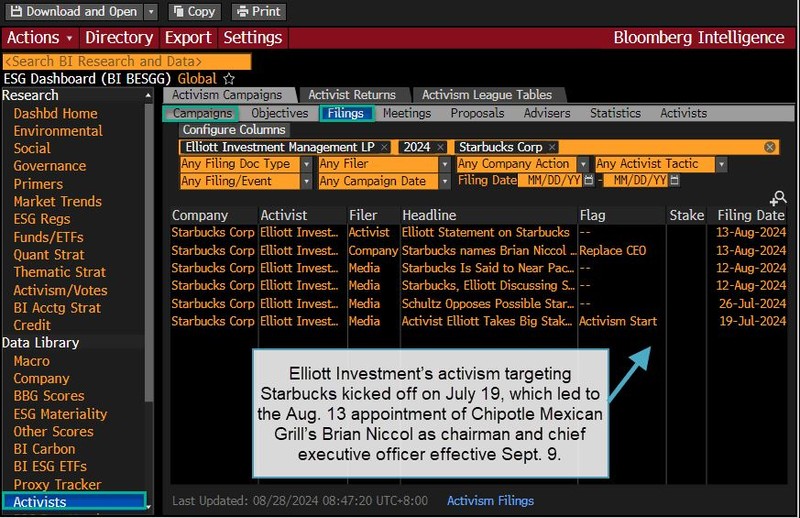Select the Statistics sub-tab
Viewport: 800px width, 518px height.
point(615,113)
